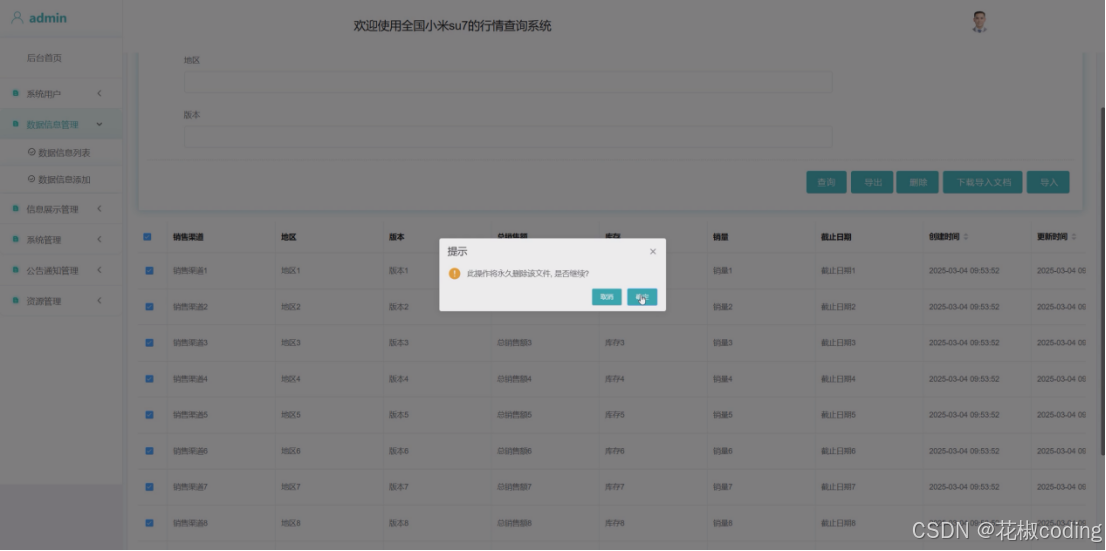Click the green icon left of 数据信息管理
Screen dimensions: 1106x551
click(16, 124)
